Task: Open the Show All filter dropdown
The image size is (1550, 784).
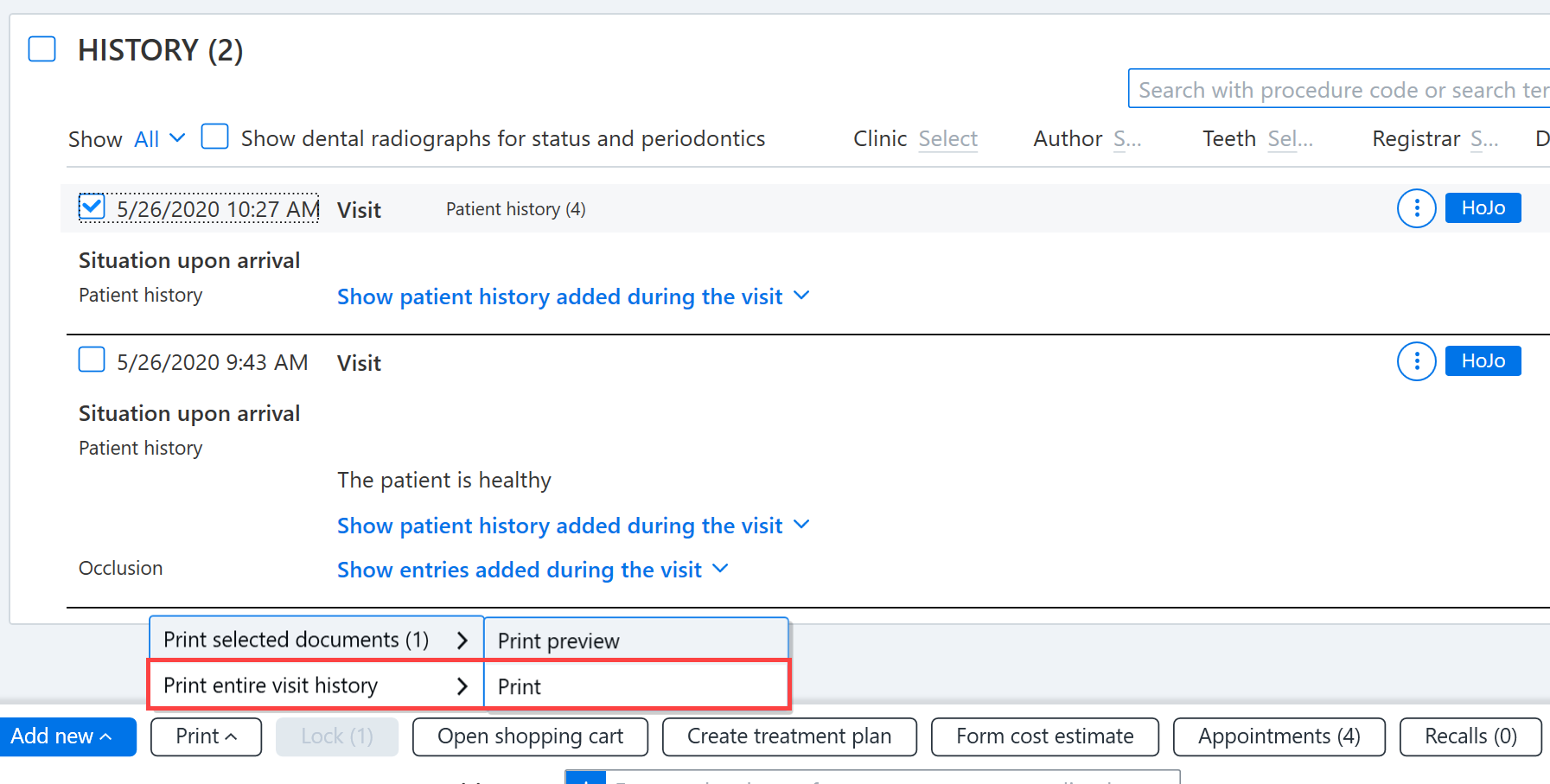Action: [x=160, y=139]
